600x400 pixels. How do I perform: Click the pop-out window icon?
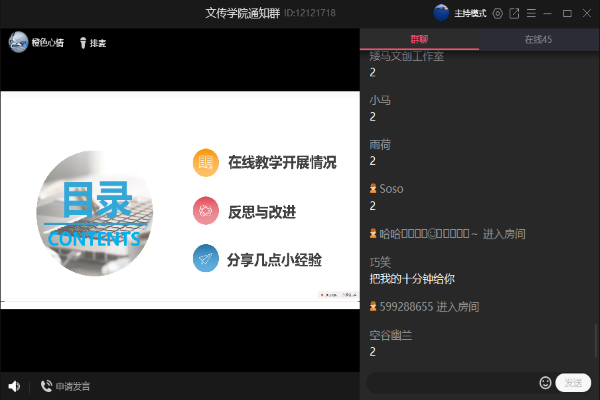tap(514, 13)
